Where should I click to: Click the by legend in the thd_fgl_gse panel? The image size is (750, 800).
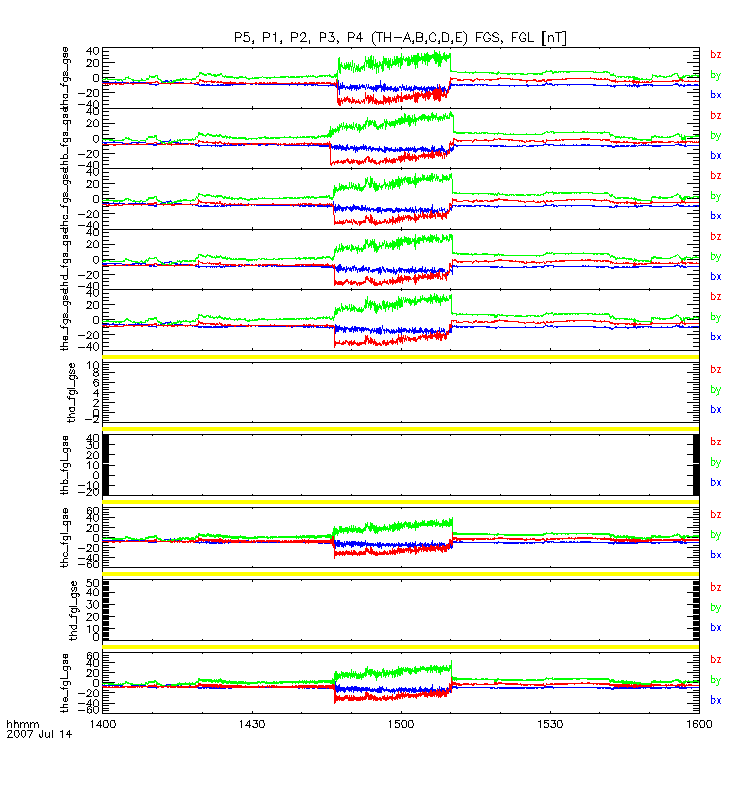coord(715,608)
